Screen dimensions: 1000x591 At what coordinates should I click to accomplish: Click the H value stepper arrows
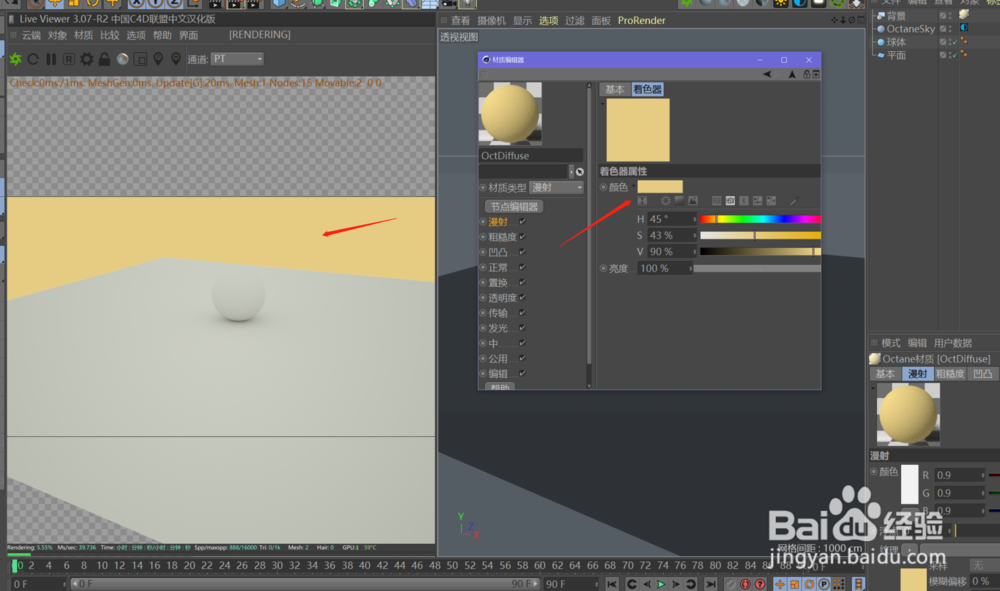point(695,219)
